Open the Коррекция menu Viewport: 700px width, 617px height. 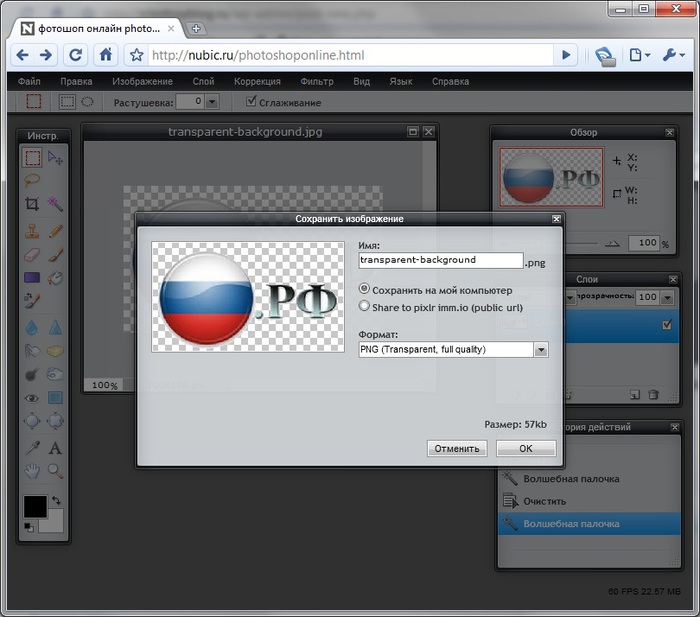click(257, 82)
